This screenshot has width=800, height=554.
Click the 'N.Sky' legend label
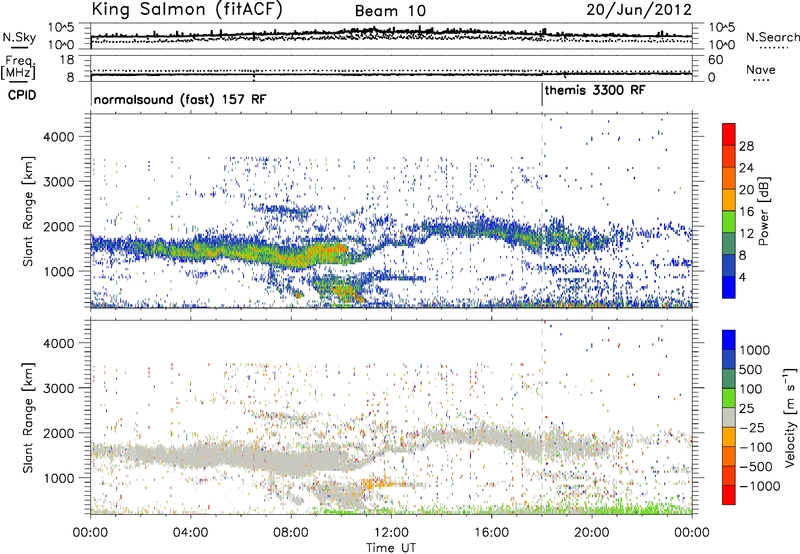19,37
